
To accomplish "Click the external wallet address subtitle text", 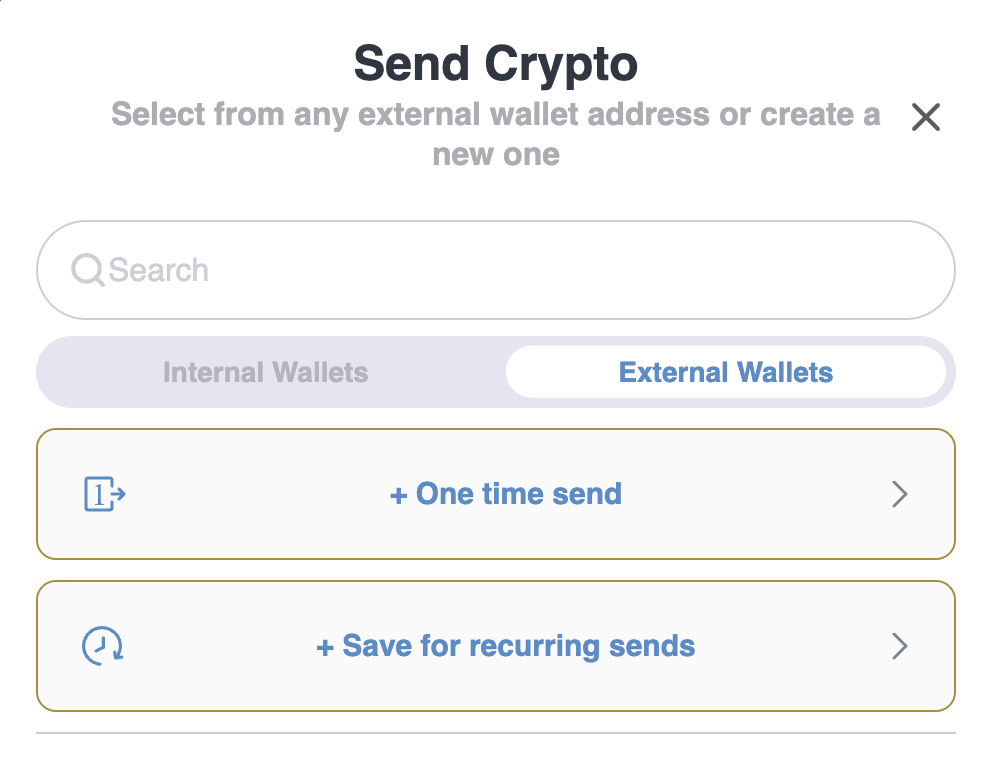I will click(x=495, y=134).
